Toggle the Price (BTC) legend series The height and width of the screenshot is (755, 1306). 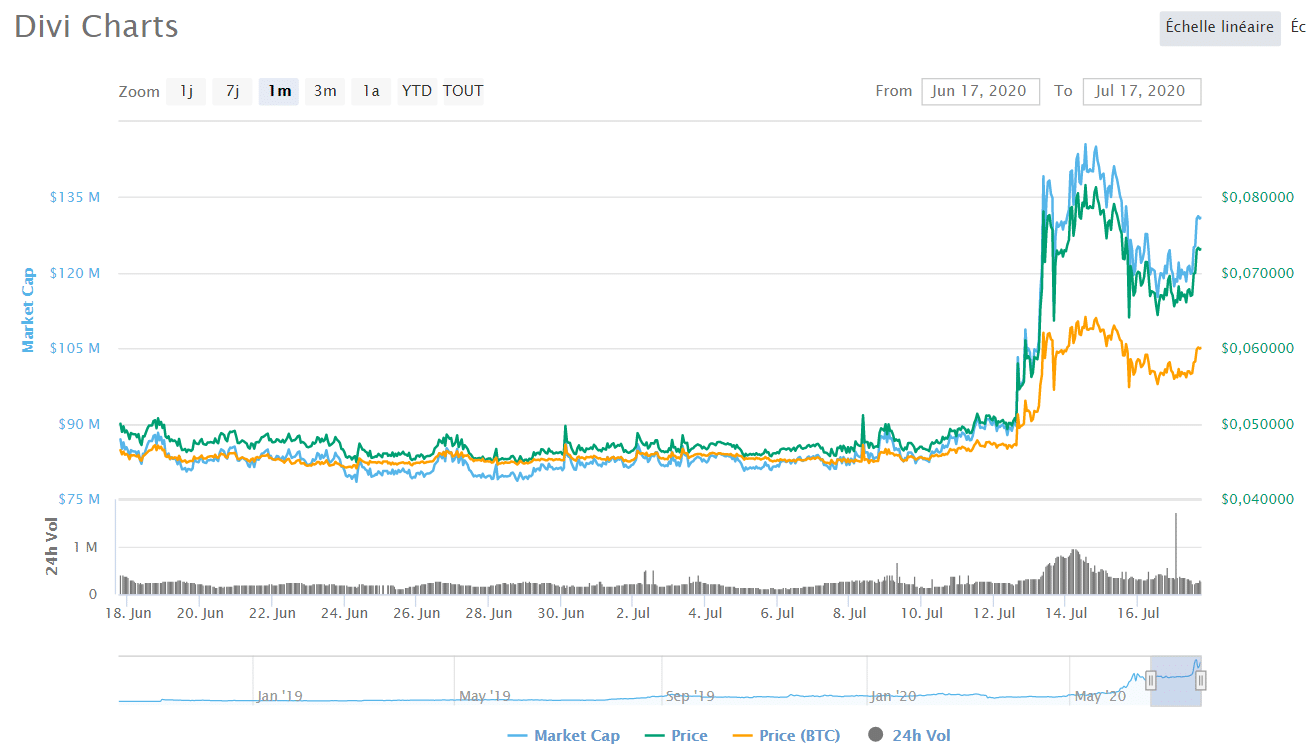tap(787, 735)
